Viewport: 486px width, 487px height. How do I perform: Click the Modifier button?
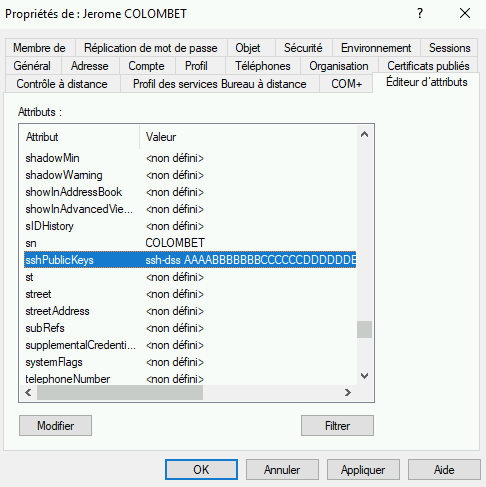tap(55, 425)
